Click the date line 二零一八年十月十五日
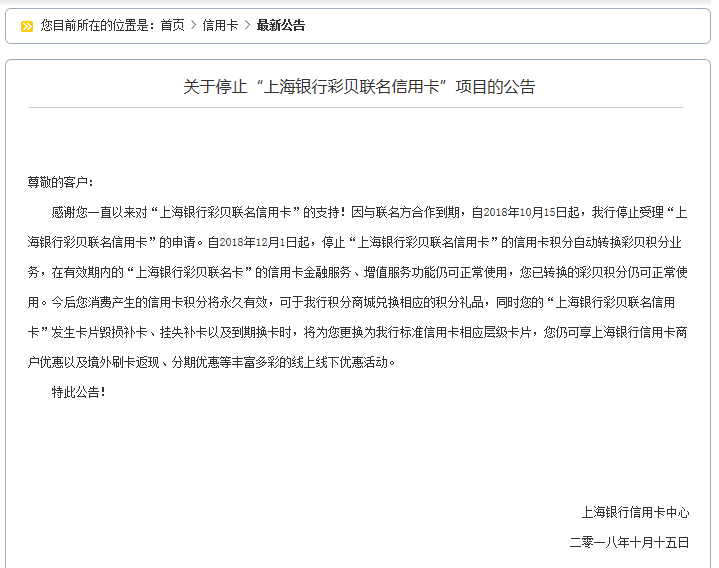719x568 pixels. 629,543
